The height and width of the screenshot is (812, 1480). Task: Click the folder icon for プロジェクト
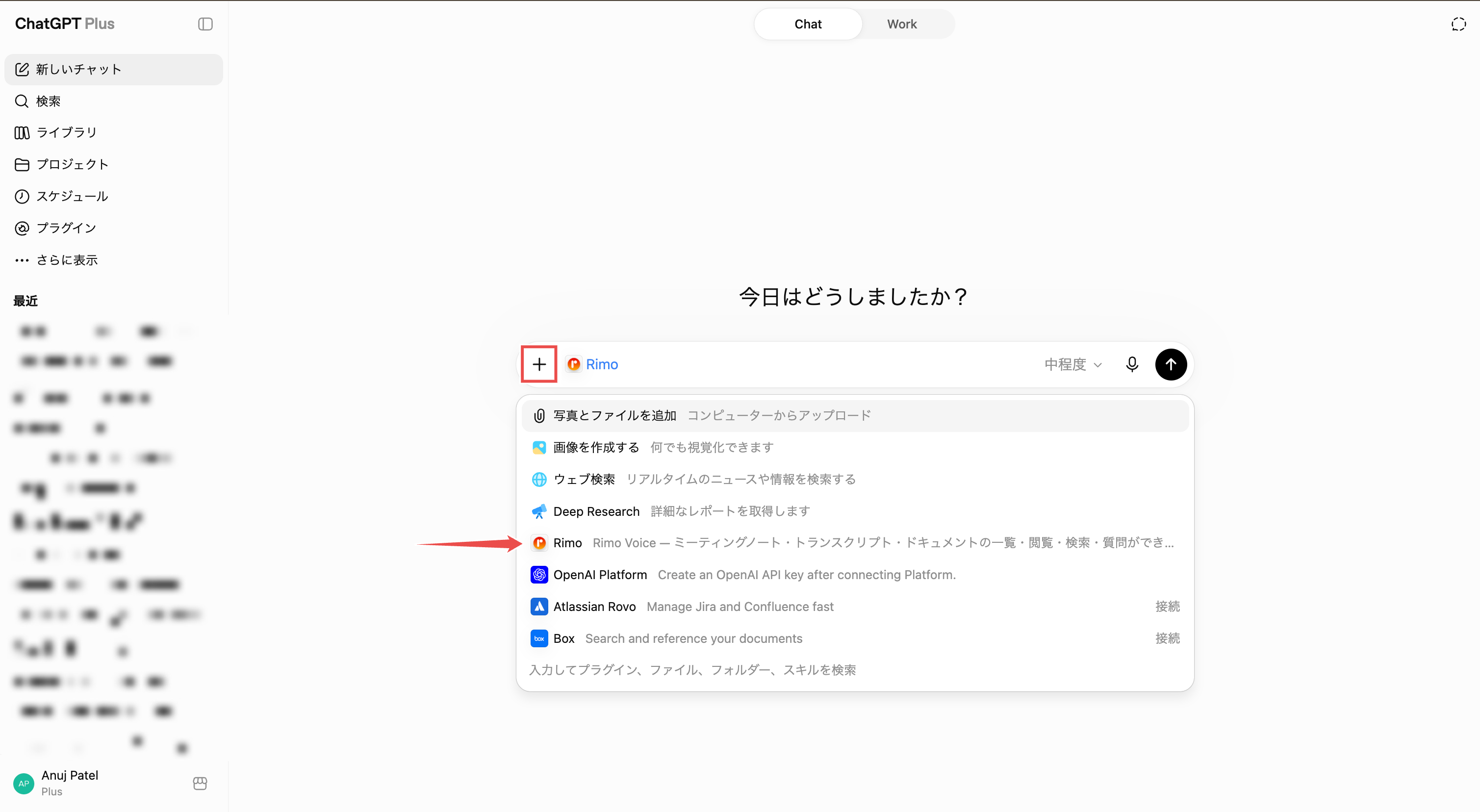[x=22, y=165]
